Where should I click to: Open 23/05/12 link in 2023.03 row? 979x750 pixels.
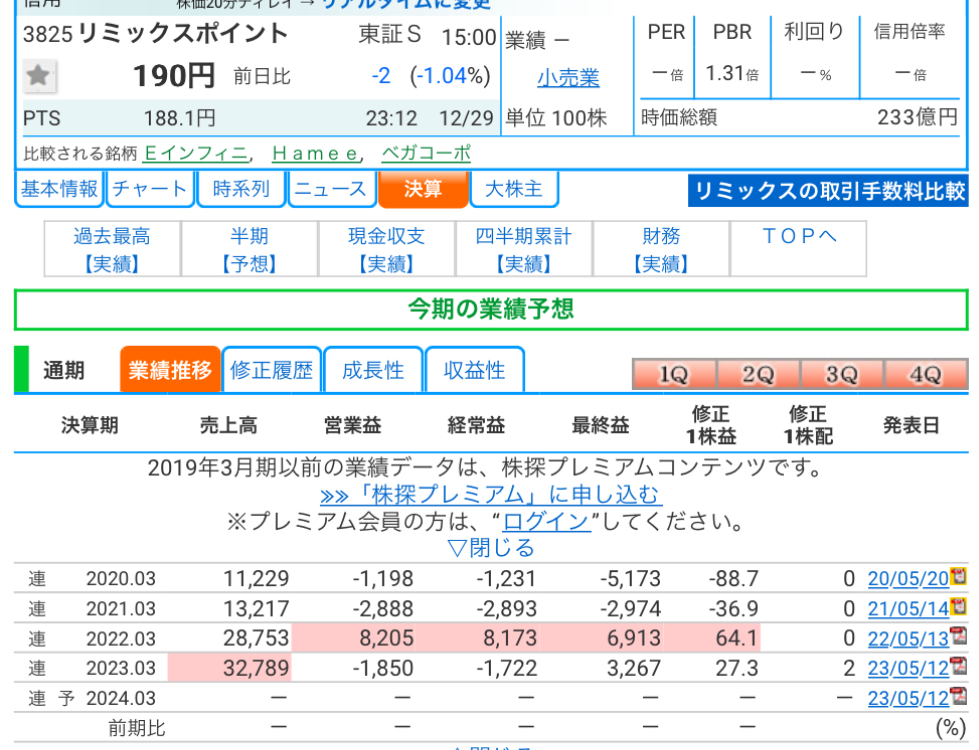[908, 668]
